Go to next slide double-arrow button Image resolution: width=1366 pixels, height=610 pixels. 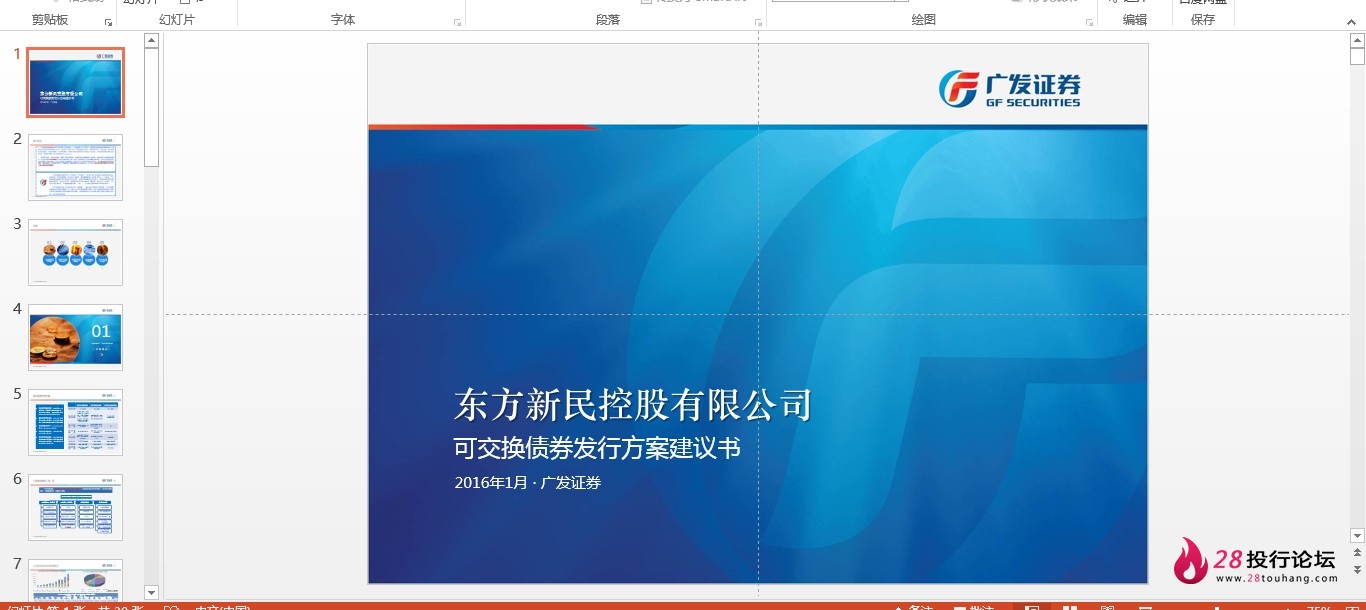pos(1357,569)
